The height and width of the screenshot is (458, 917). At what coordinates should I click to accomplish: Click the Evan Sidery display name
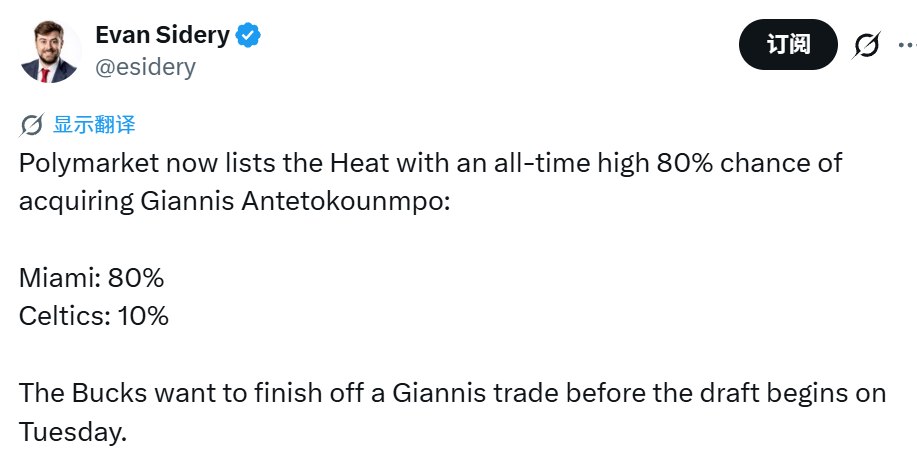(x=163, y=35)
